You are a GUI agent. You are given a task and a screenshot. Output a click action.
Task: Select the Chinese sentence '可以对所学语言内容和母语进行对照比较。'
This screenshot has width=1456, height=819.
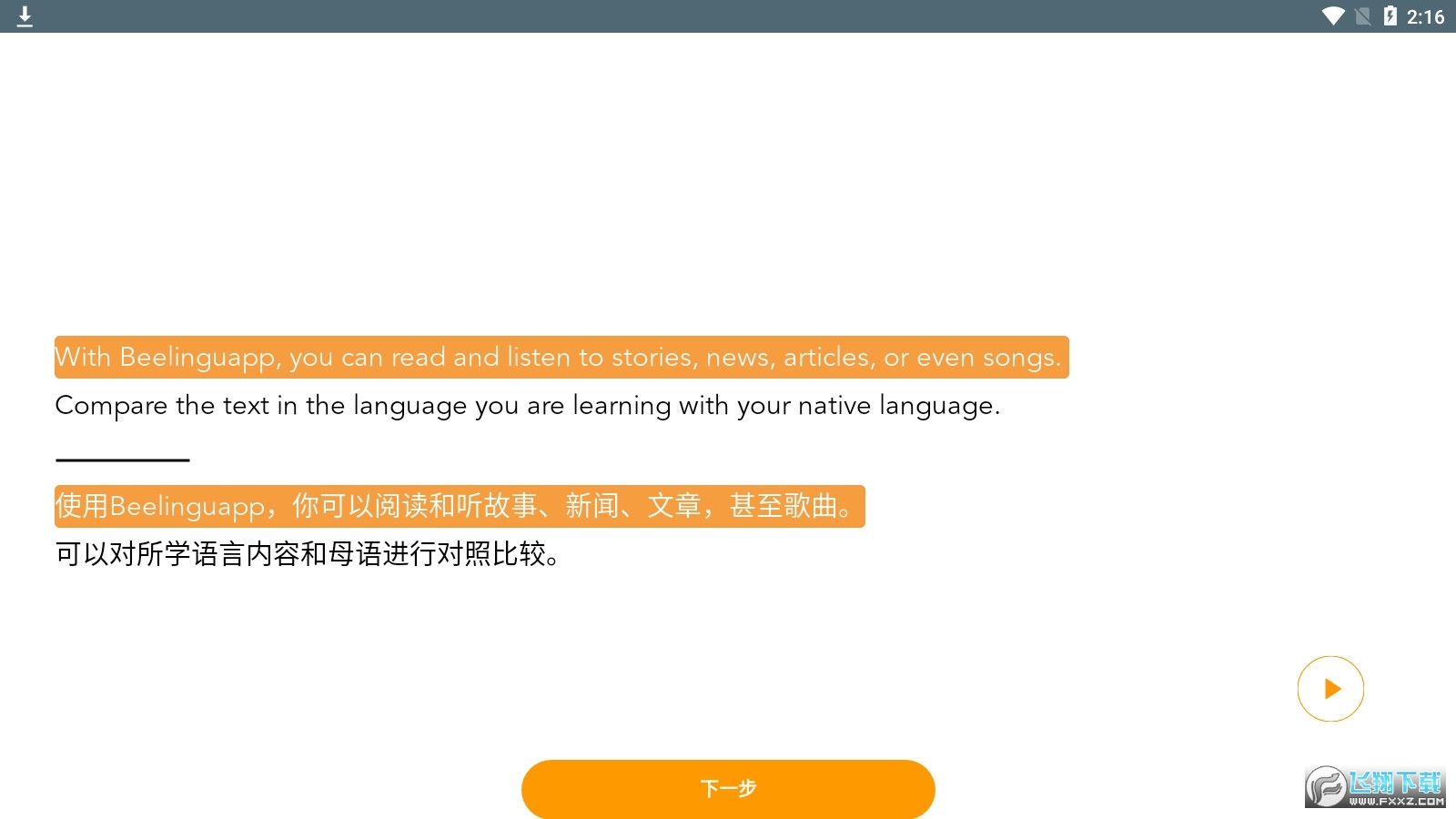[308, 554]
